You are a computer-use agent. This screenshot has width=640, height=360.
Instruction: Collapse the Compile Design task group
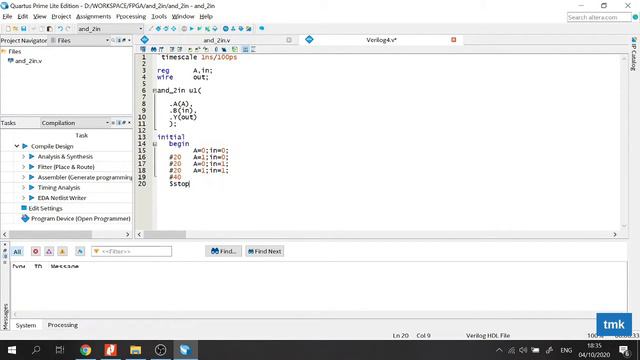[17, 146]
